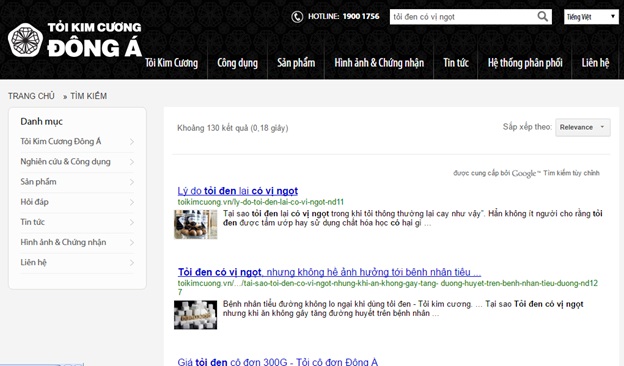Click snippet starting 'Tại sao tỏi đen lại có vị ngọt'

tap(413, 218)
